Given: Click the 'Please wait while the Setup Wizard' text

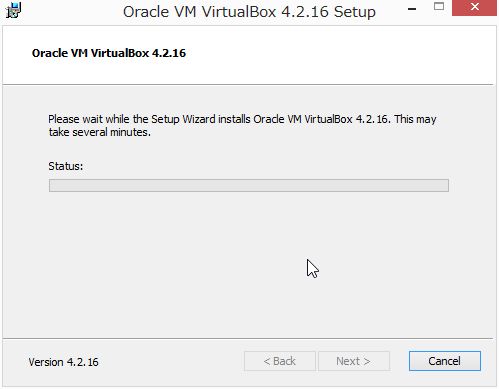Looking at the screenshot, I should pos(115,119).
